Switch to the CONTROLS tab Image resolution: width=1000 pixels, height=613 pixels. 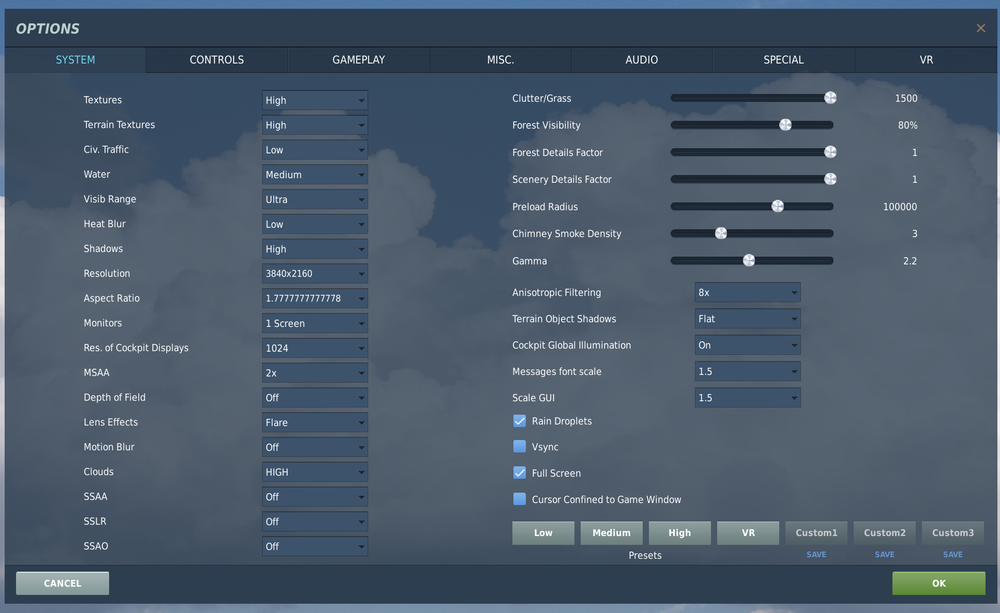215,60
